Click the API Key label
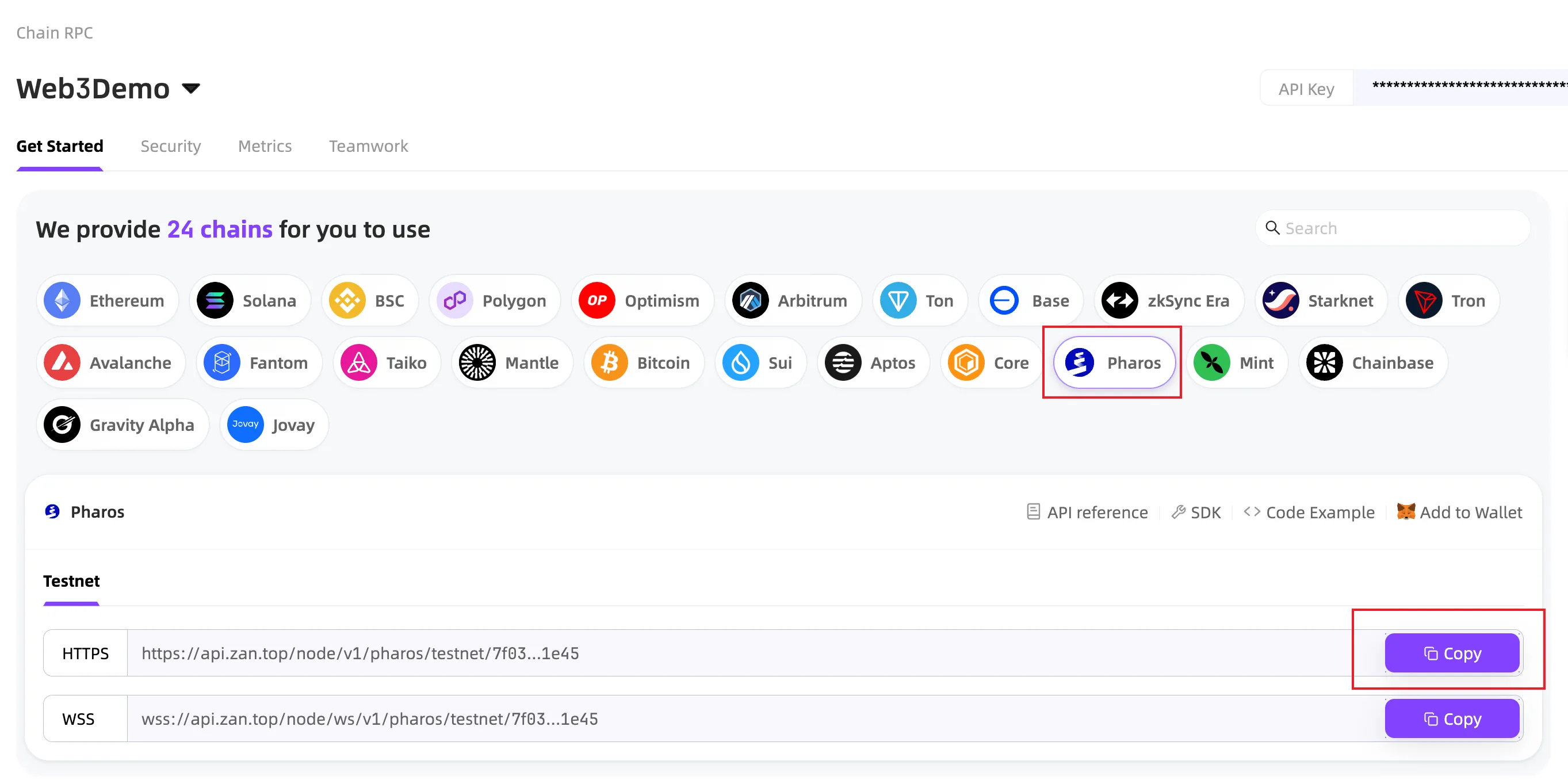 (1306, 89)
